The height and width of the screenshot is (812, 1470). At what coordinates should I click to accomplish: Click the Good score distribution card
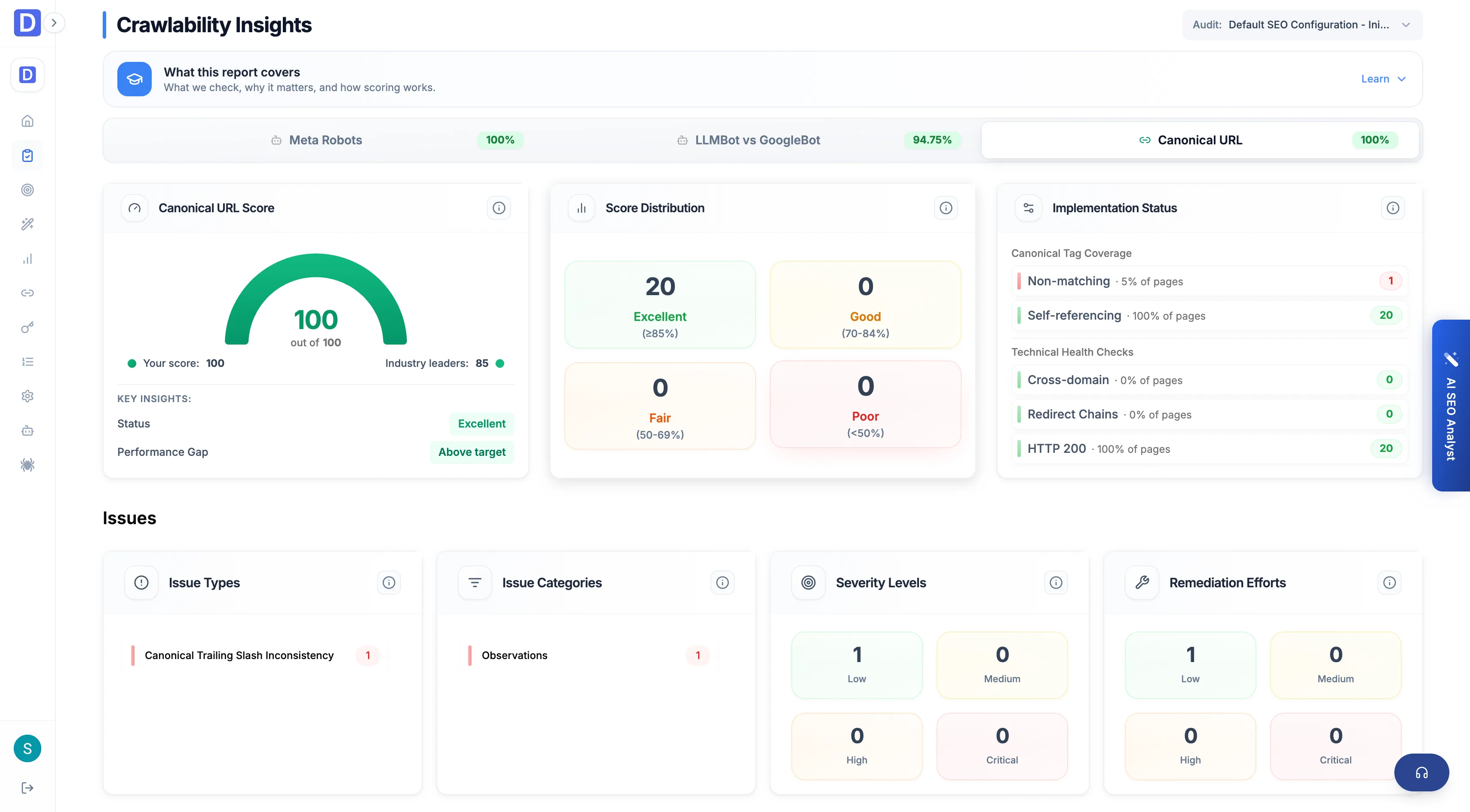[x=865, y=305]
